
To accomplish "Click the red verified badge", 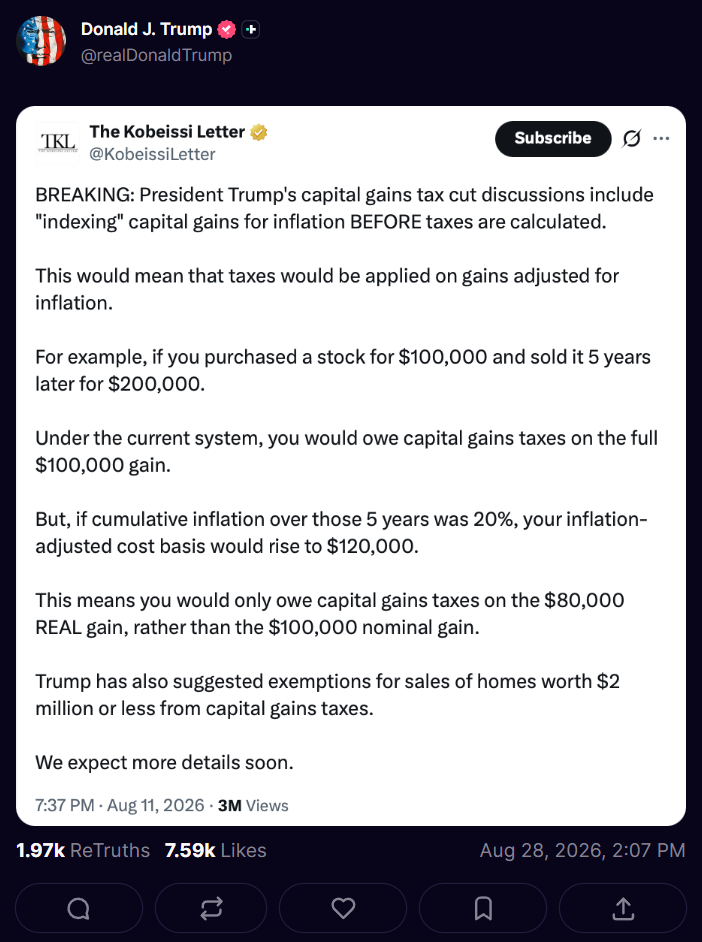I will pos(226,29).
